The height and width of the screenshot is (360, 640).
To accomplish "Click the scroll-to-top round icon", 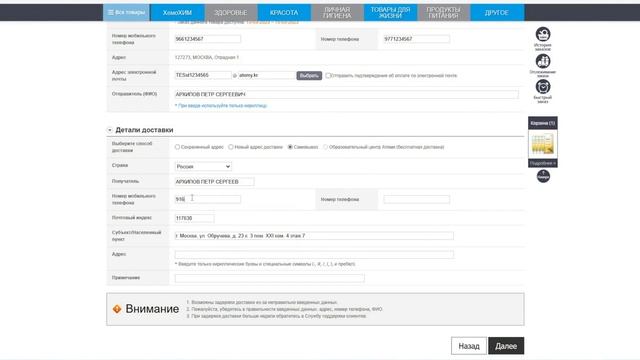I will 543,176.
